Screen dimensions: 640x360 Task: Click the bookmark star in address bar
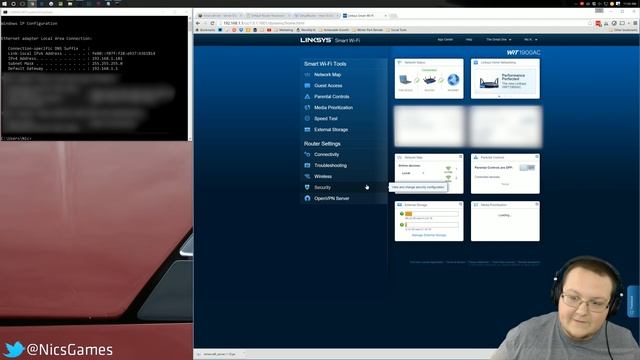pos(590,23)
